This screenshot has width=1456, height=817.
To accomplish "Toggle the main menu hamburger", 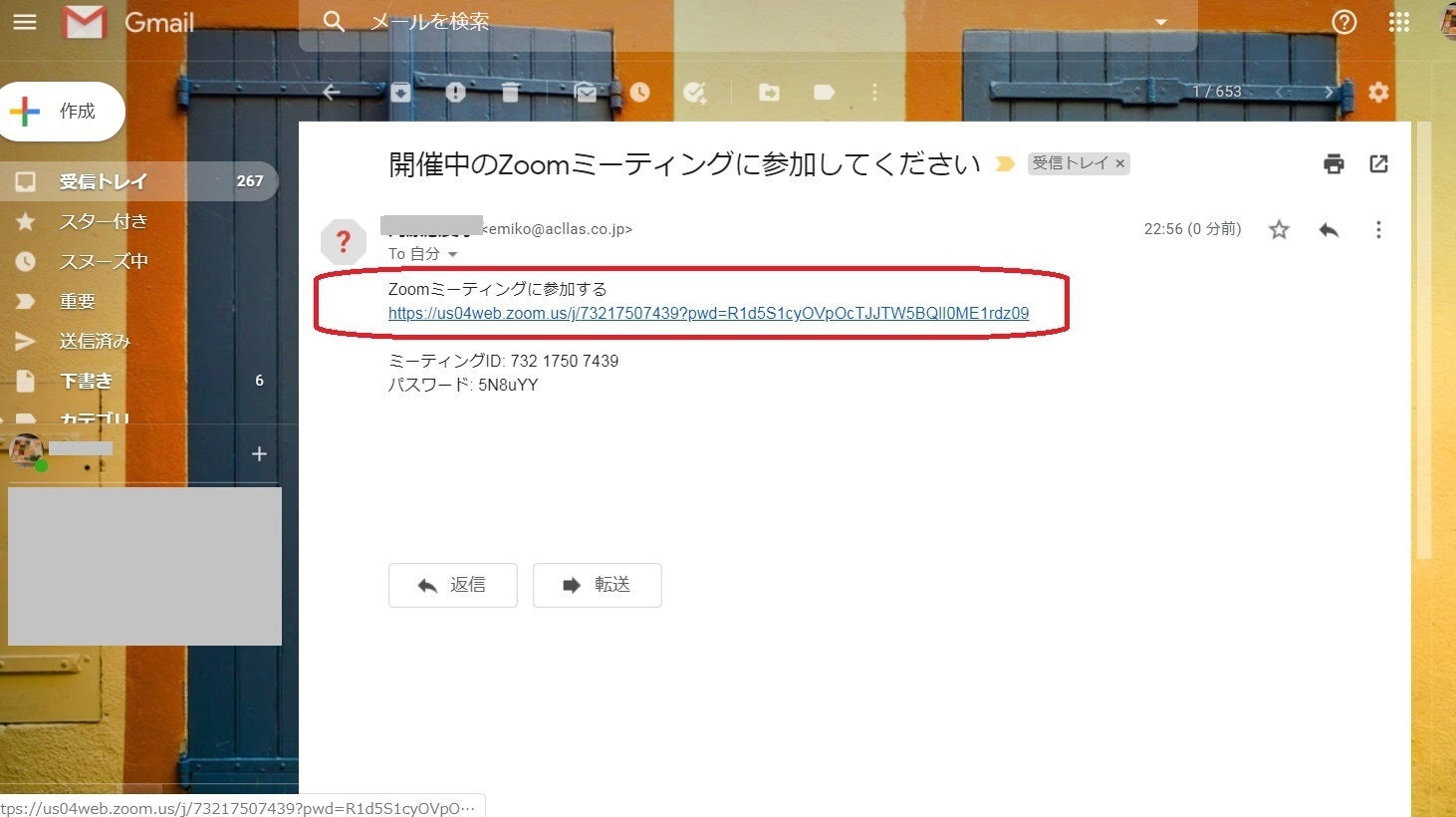I will [x=25, y=21].
